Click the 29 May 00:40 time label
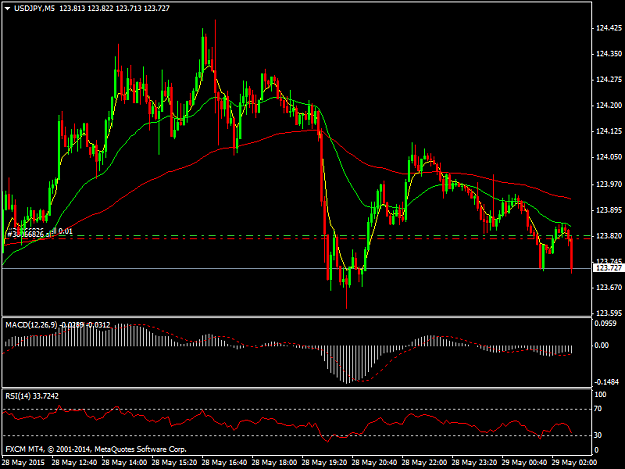 click(524, 463)
